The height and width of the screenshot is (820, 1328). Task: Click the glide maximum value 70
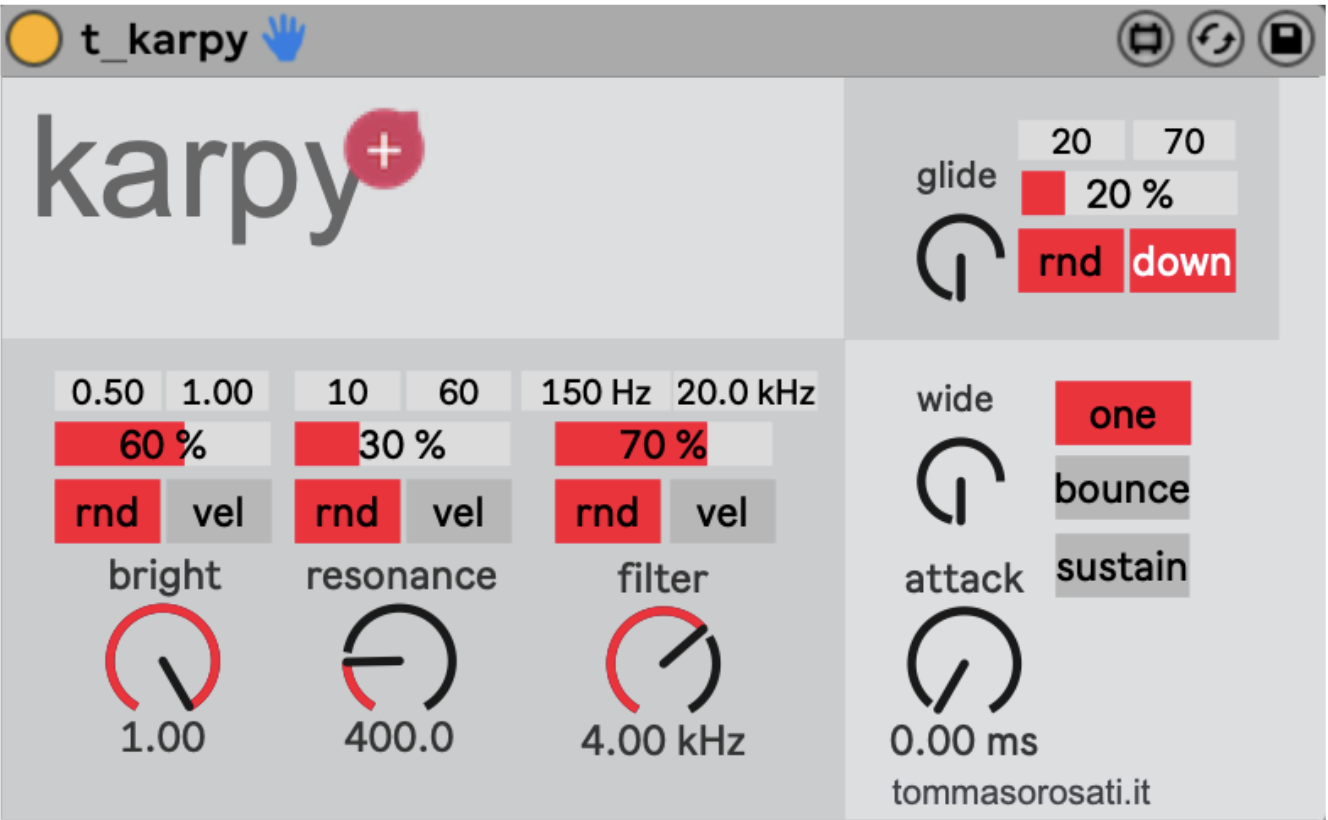[x=1184, y=141]
